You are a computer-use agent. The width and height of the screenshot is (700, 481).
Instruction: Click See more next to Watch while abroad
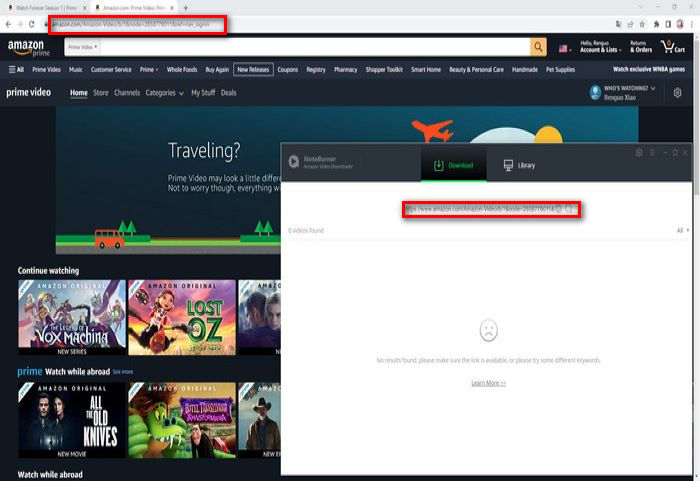pos(122,372)
